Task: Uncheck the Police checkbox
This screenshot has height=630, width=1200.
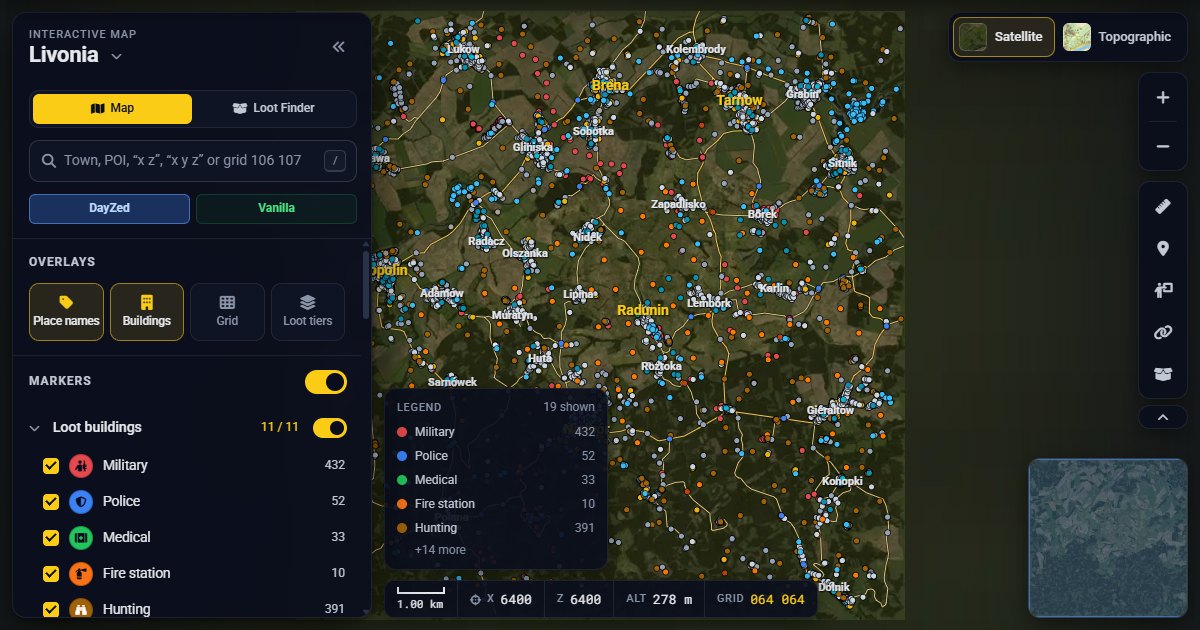Action: pyautogui.click(x=51, y=502)
